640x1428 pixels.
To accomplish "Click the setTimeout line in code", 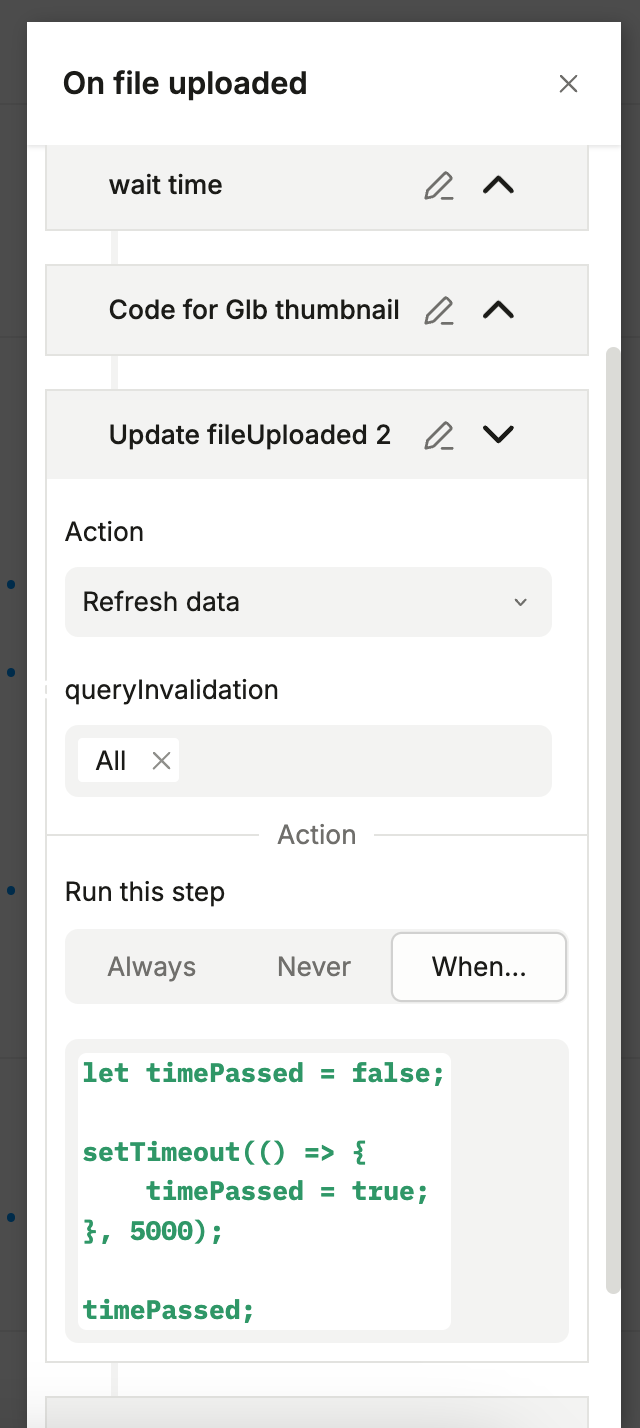I will click(225, 1152).
